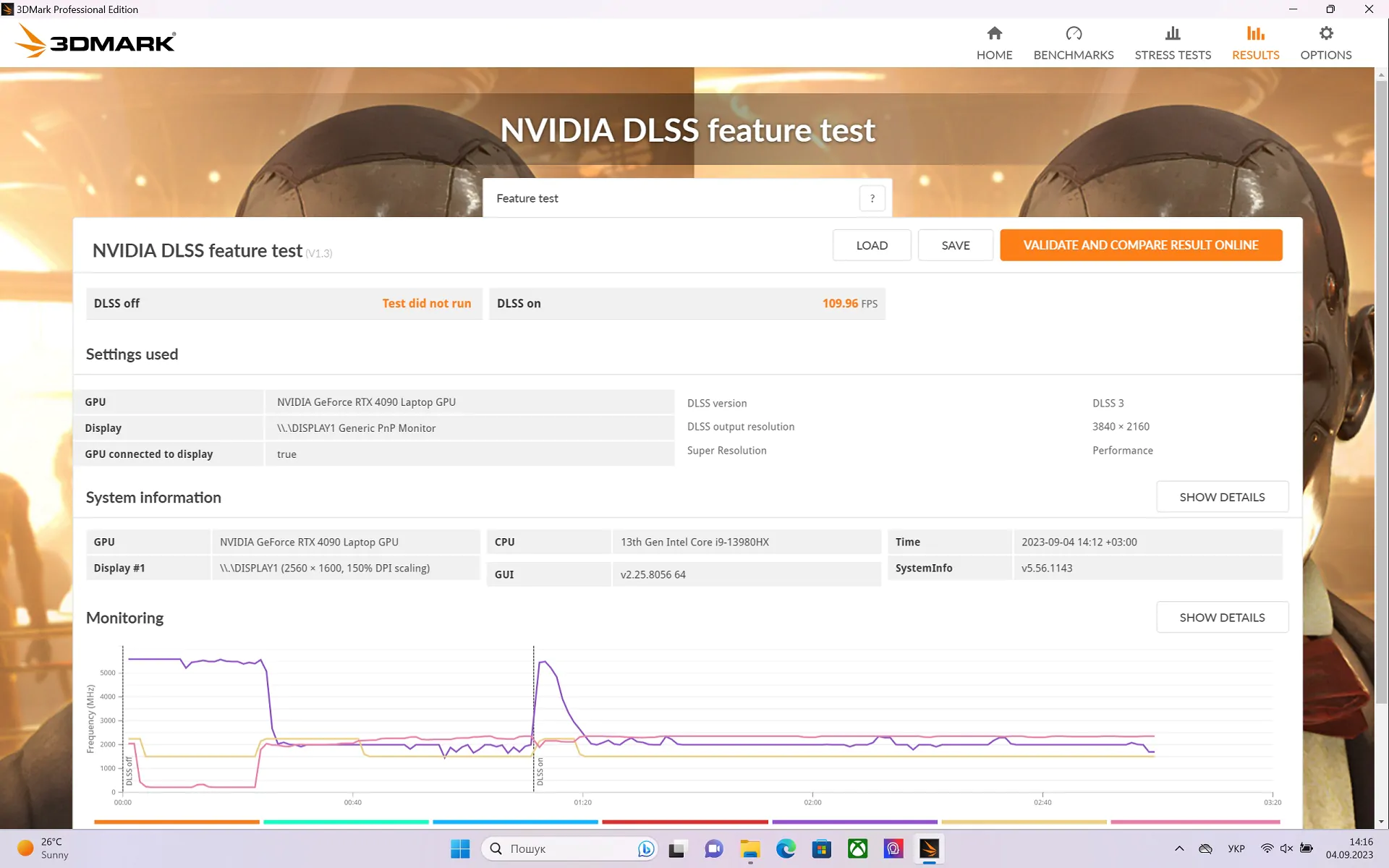Click the 109.96 FPS DLSS on result
This screenshot has height=868, width=1389.
pyautogui.click(x=849, y=304)
